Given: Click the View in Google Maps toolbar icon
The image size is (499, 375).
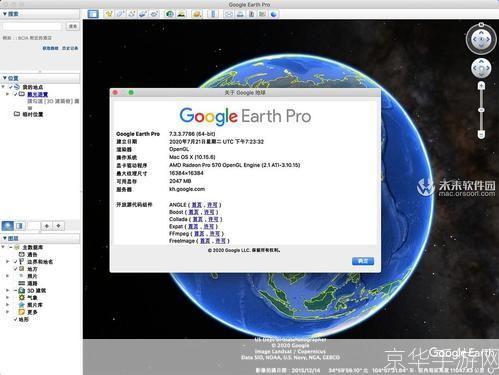Looking at the screenshot, I should [262, 14].
